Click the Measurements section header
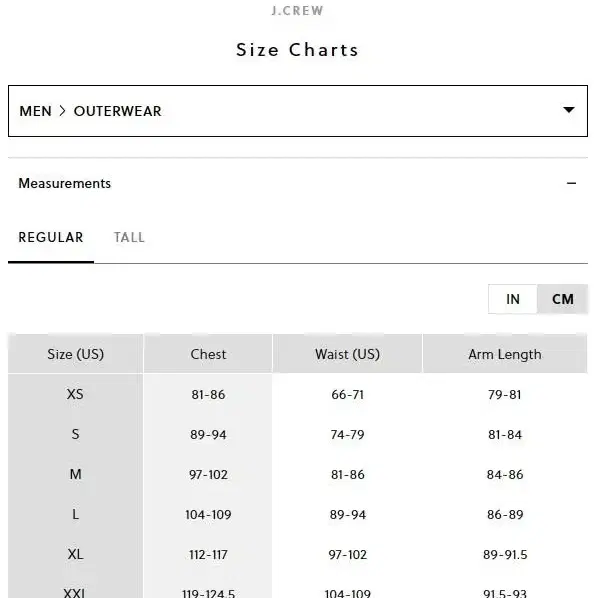Screen dimensions: 598x598 [297, 183]
